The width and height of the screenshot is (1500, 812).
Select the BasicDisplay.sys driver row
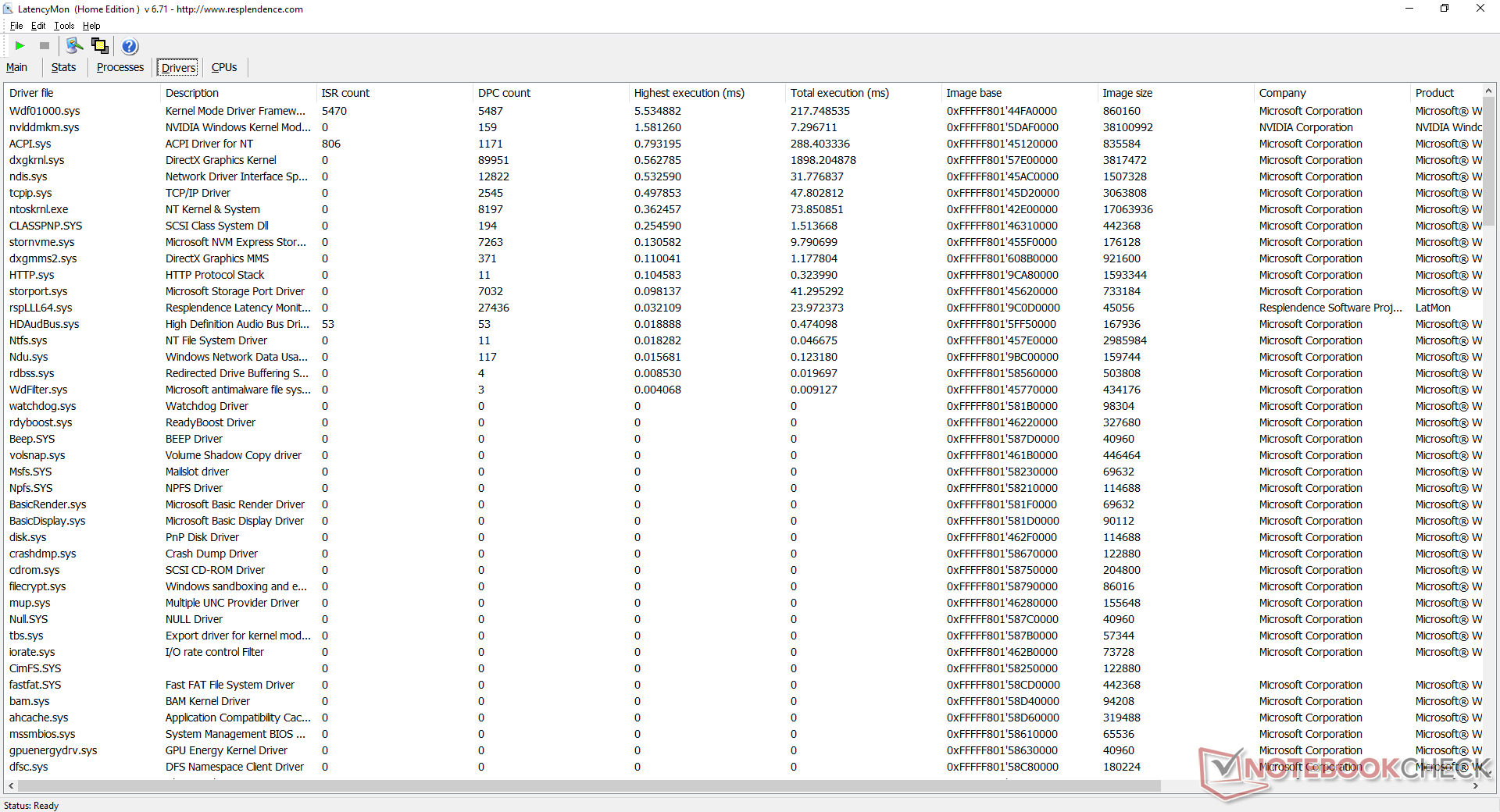(x=743, y=521)
